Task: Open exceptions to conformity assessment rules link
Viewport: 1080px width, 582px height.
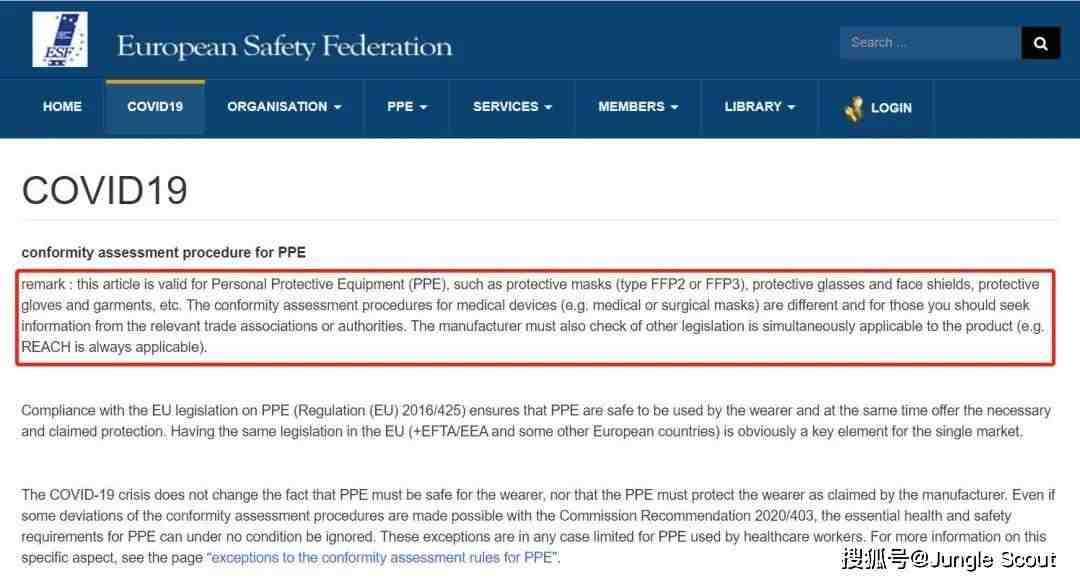Action: coord(382,557)
